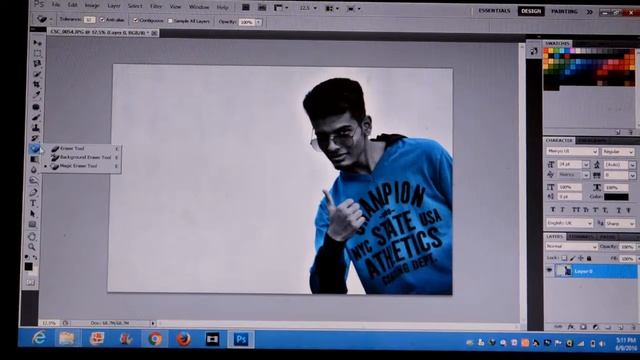Click the highlighted Eraser tool in toolbox
This screenshot has width=640, height=360.
[x=35, y=149]
